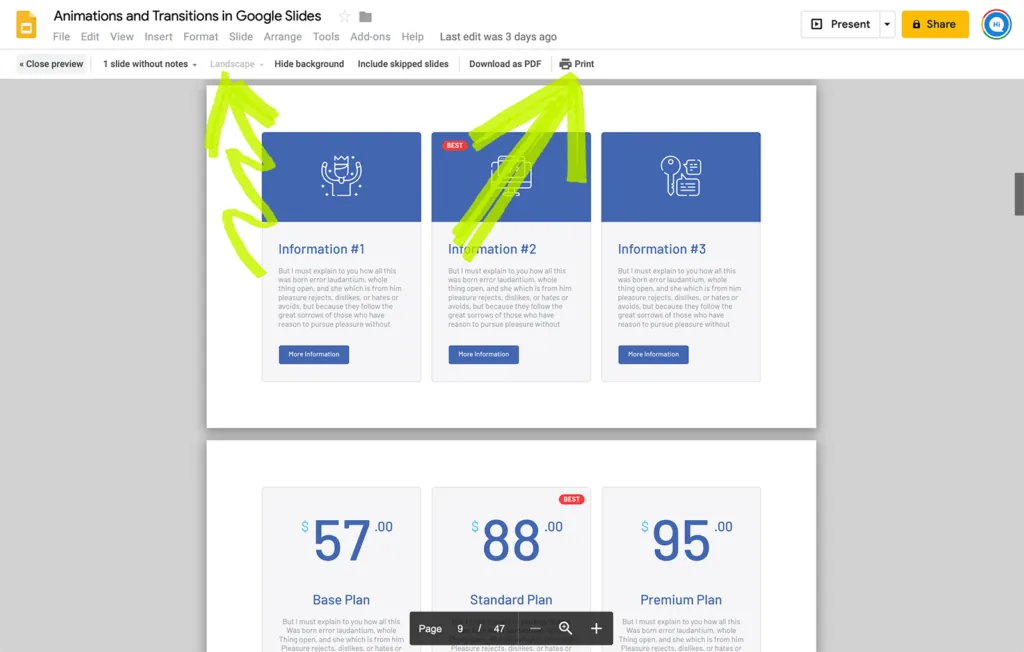1024x652 pixels.
Task: Open the move-to-folder icon
Action: coord(366,16)
